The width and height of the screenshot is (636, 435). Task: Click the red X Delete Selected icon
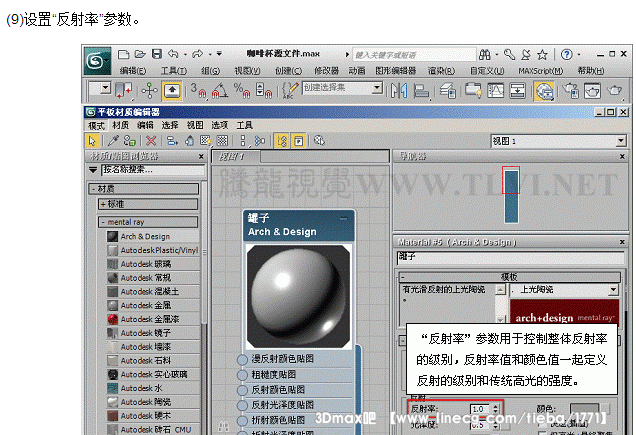151,141
